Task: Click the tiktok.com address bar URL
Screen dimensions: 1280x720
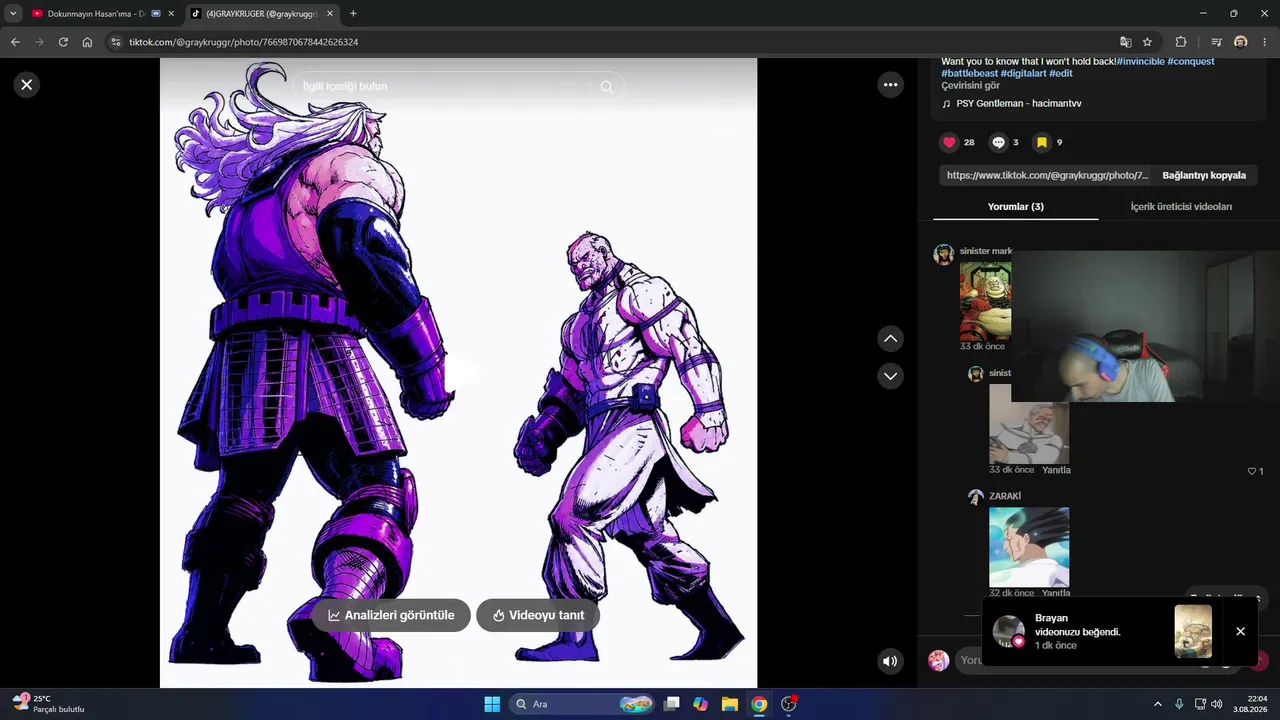Action: [244, 42]
